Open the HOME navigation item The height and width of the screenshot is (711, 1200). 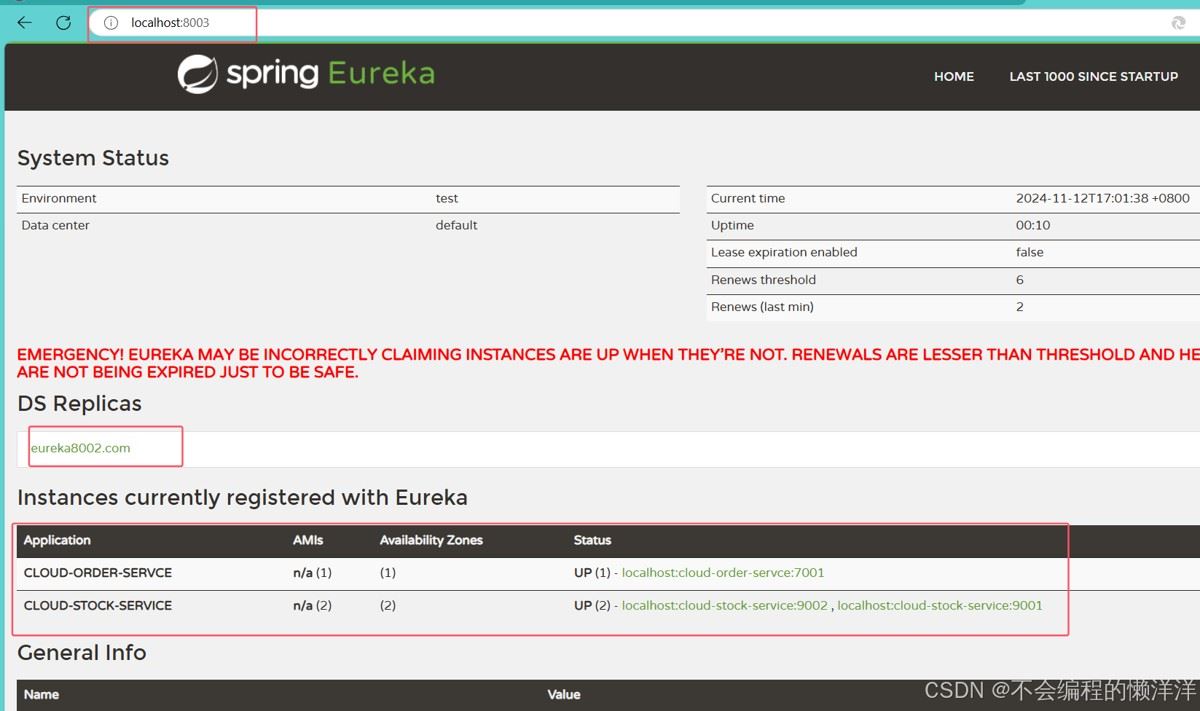click(x=954, y=76)
